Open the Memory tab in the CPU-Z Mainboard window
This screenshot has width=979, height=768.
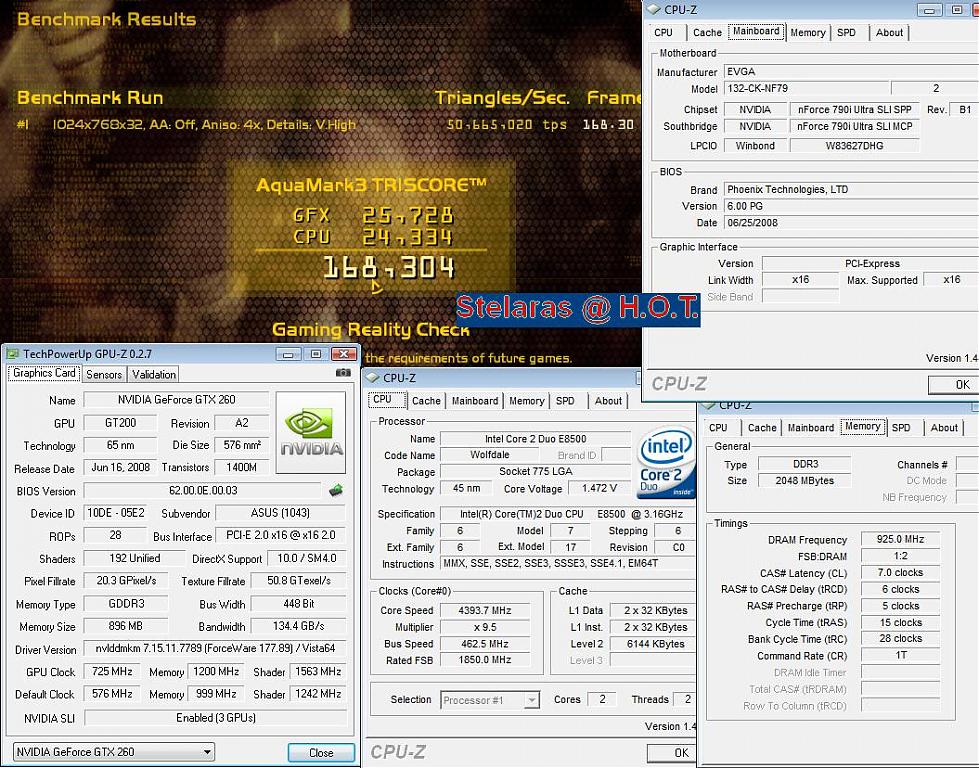click(807, 32)
